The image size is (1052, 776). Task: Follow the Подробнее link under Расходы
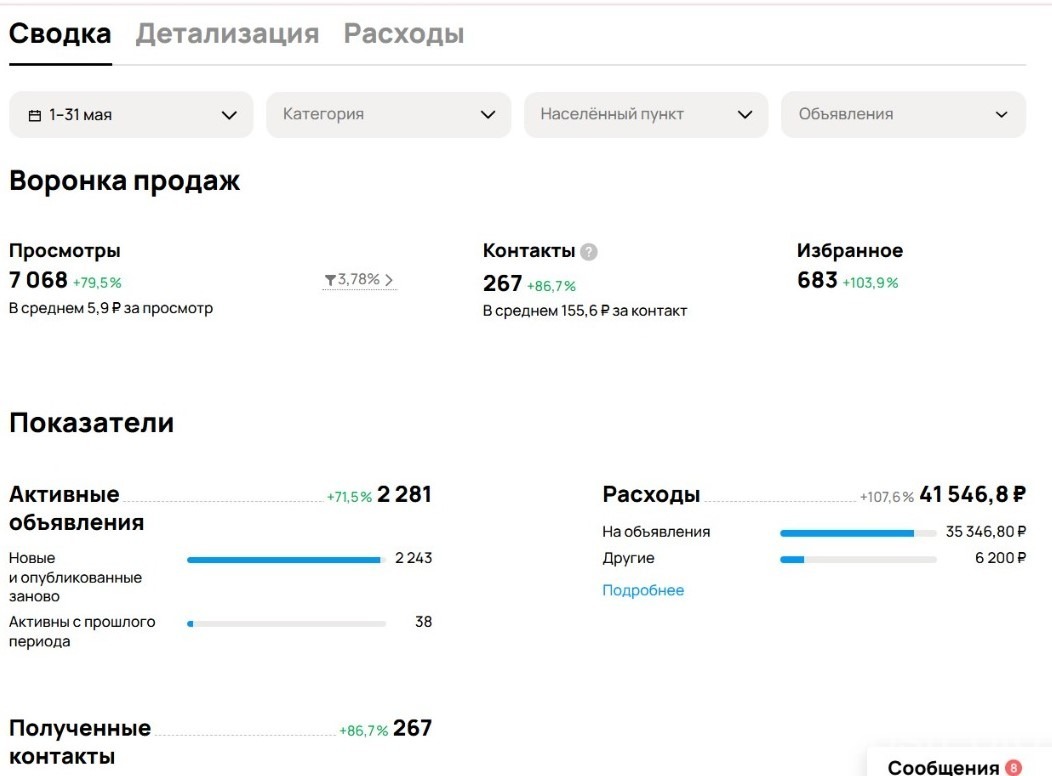point(643,590)
